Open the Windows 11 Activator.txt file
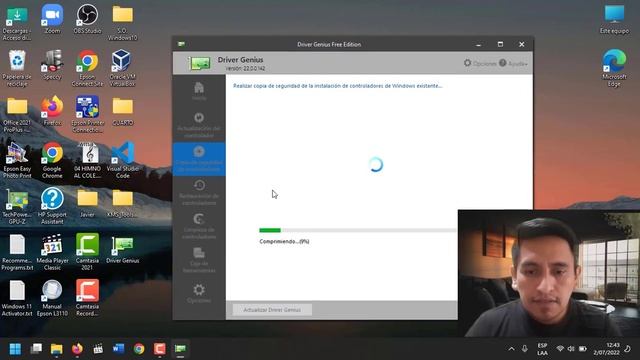The image size is (640, 360). point(17,298)
